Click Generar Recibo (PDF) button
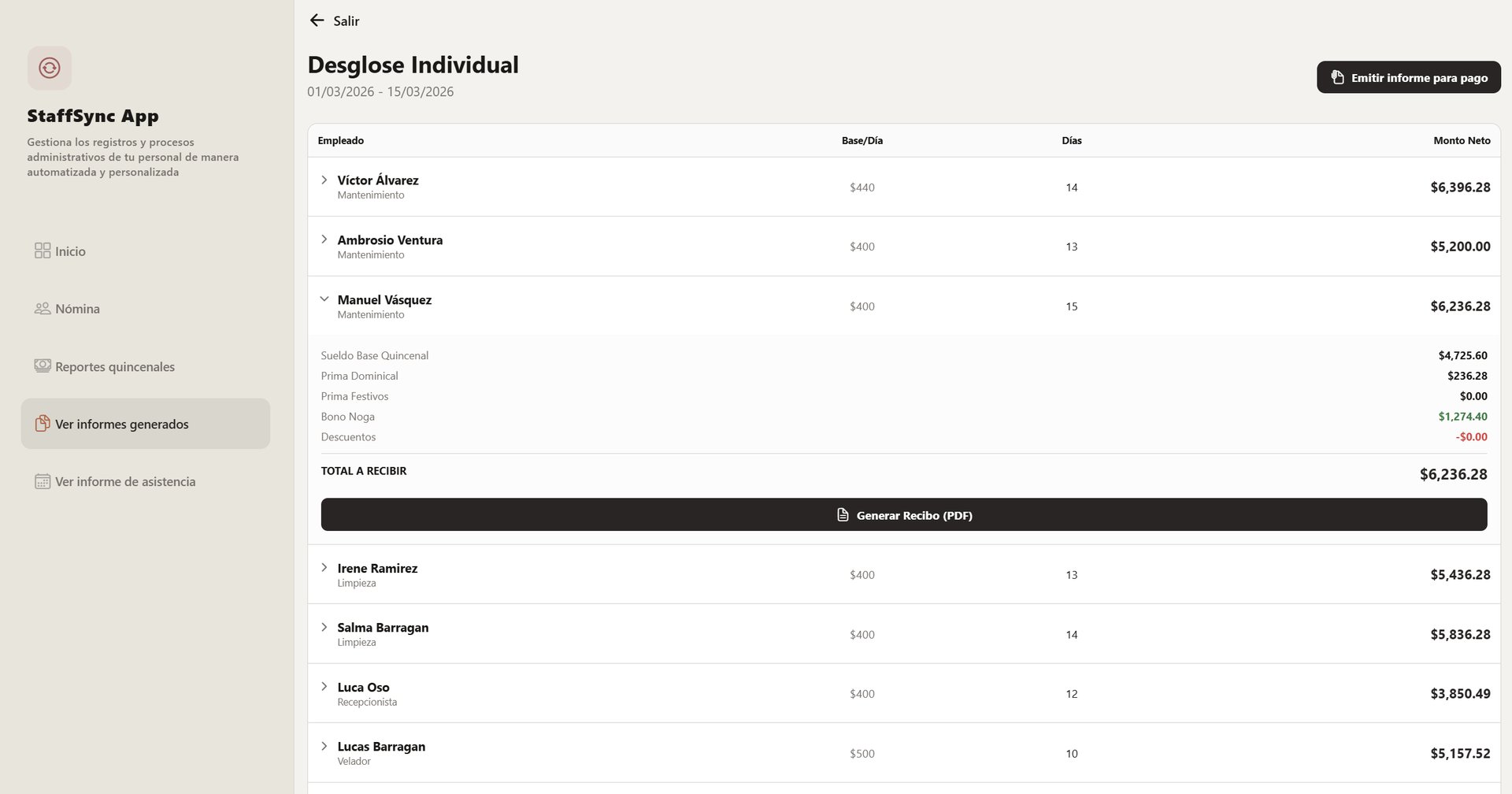 click(903, 515)
